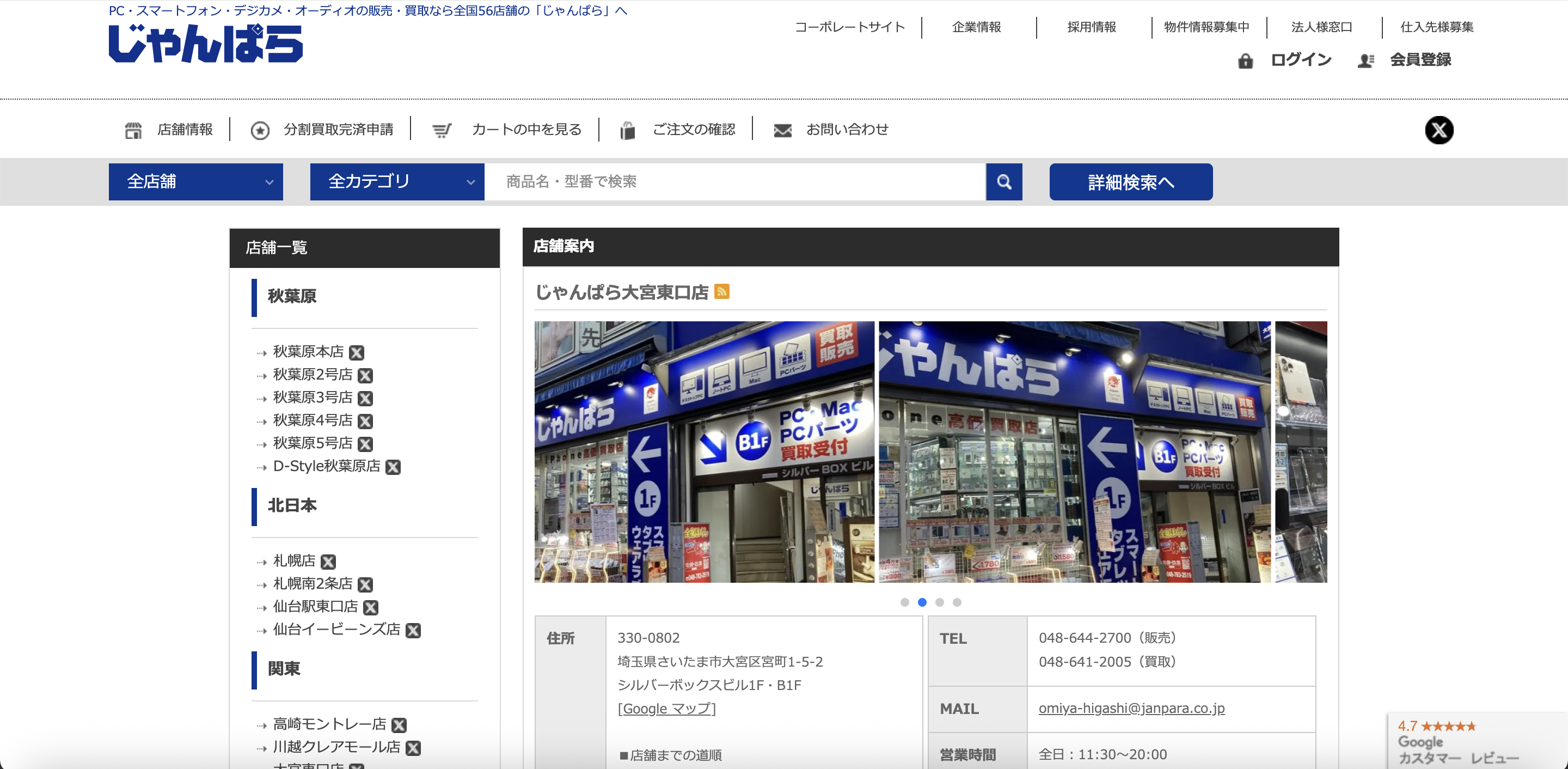The image size is (1568, 769).
Task: Click X icon next to 秋葉原5号店
Action: click(x=365, y=444)
